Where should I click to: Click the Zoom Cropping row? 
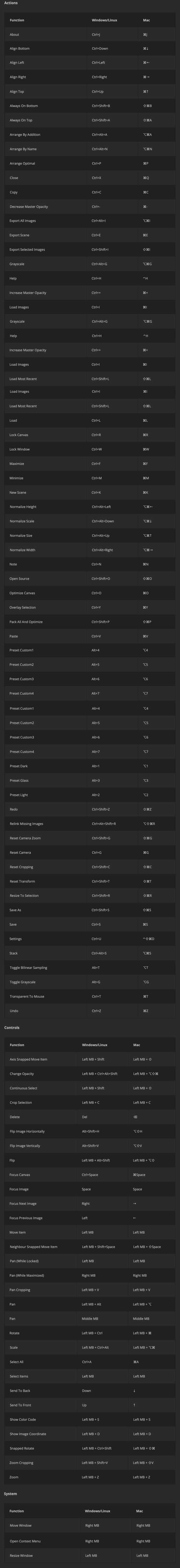pyautogui.click(x=90, y=1463)
